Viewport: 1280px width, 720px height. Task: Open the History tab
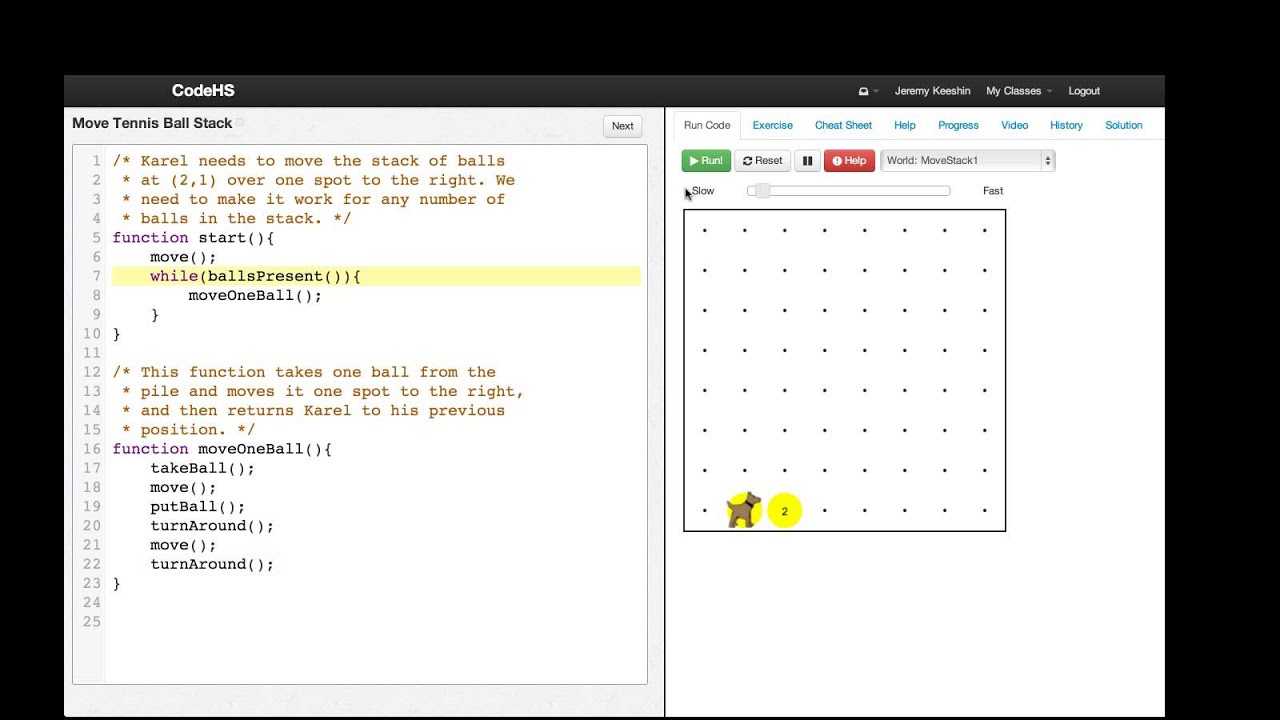[1066, 125]
